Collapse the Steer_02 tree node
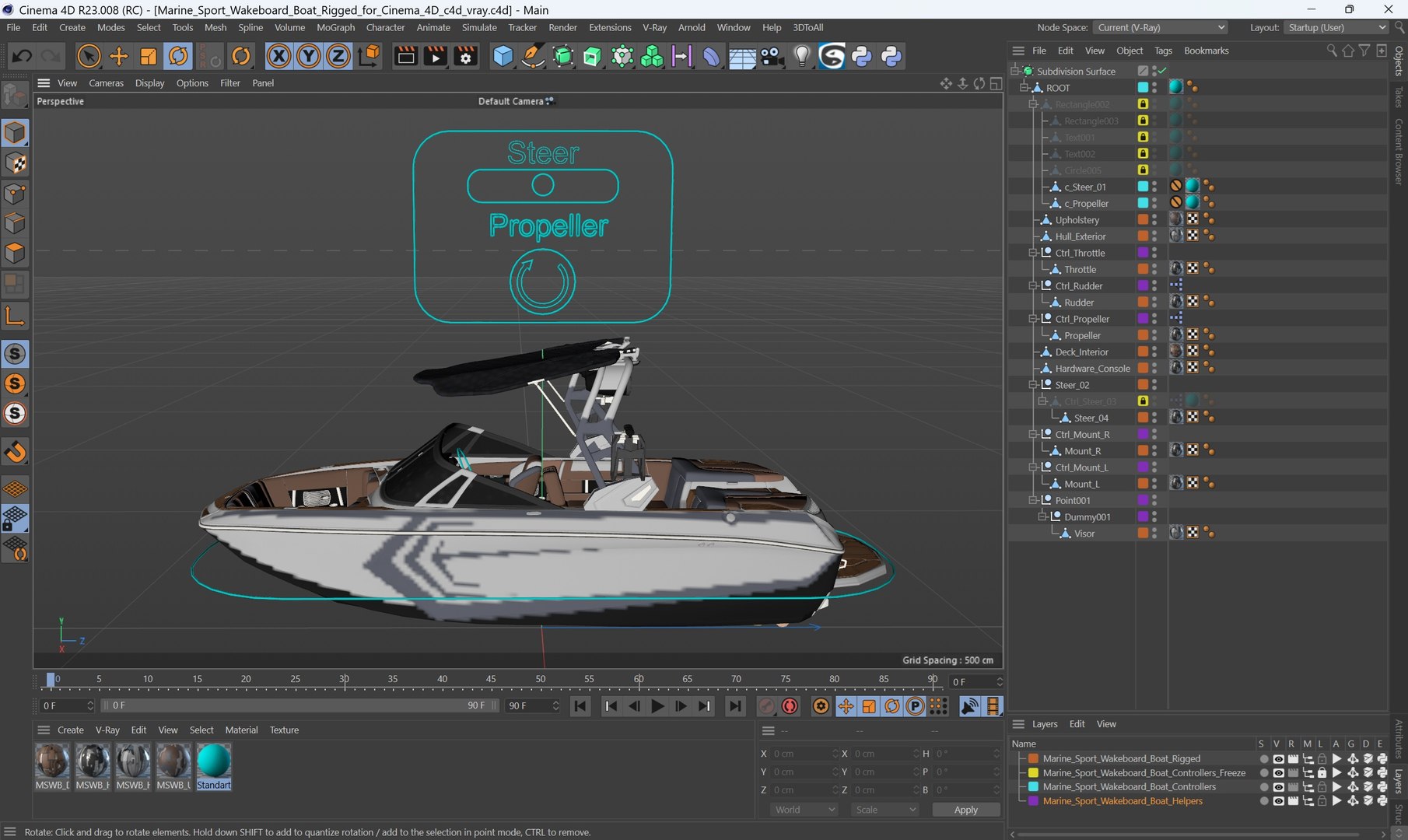The height and width of the screenshot is (840, 1408). coord(1033,385)
